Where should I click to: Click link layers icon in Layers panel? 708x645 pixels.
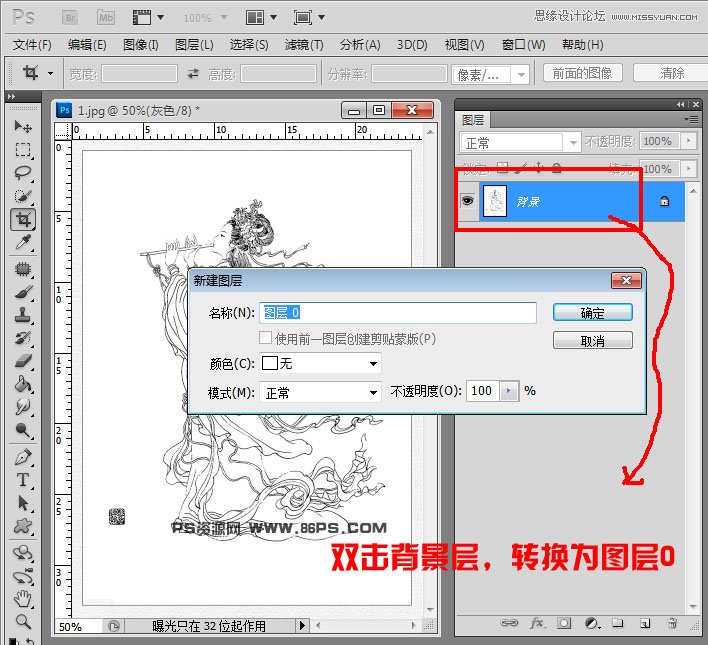509,623
